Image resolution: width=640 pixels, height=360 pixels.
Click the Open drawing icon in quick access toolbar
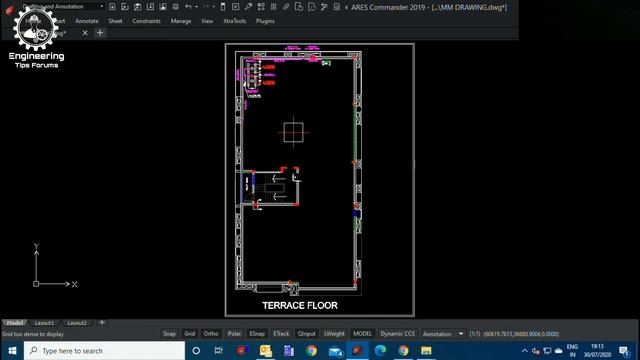[x=125, y=7]
